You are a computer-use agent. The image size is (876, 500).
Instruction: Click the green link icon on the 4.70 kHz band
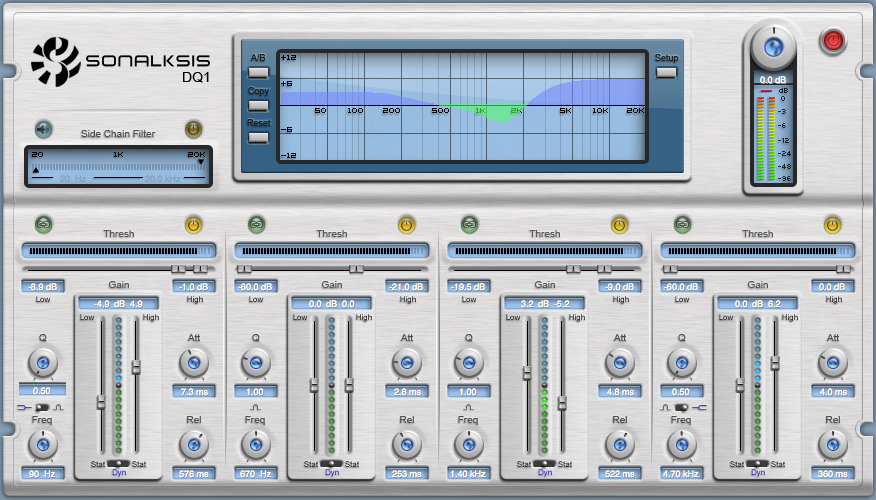coord(682,224)
